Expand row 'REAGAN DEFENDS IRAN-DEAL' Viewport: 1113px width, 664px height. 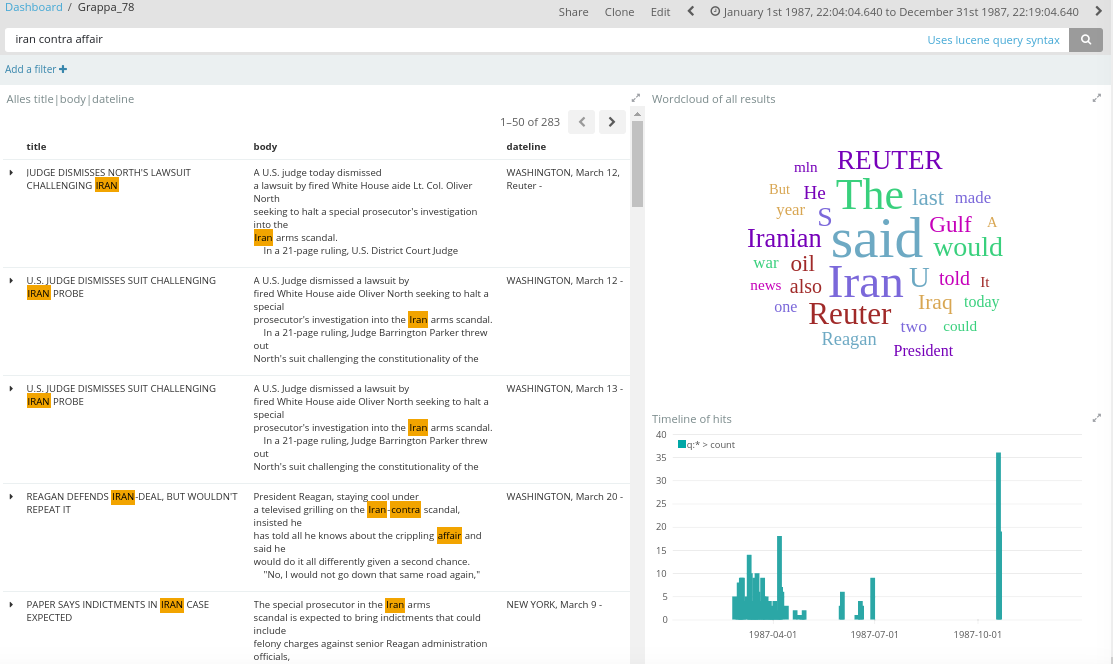11,496
